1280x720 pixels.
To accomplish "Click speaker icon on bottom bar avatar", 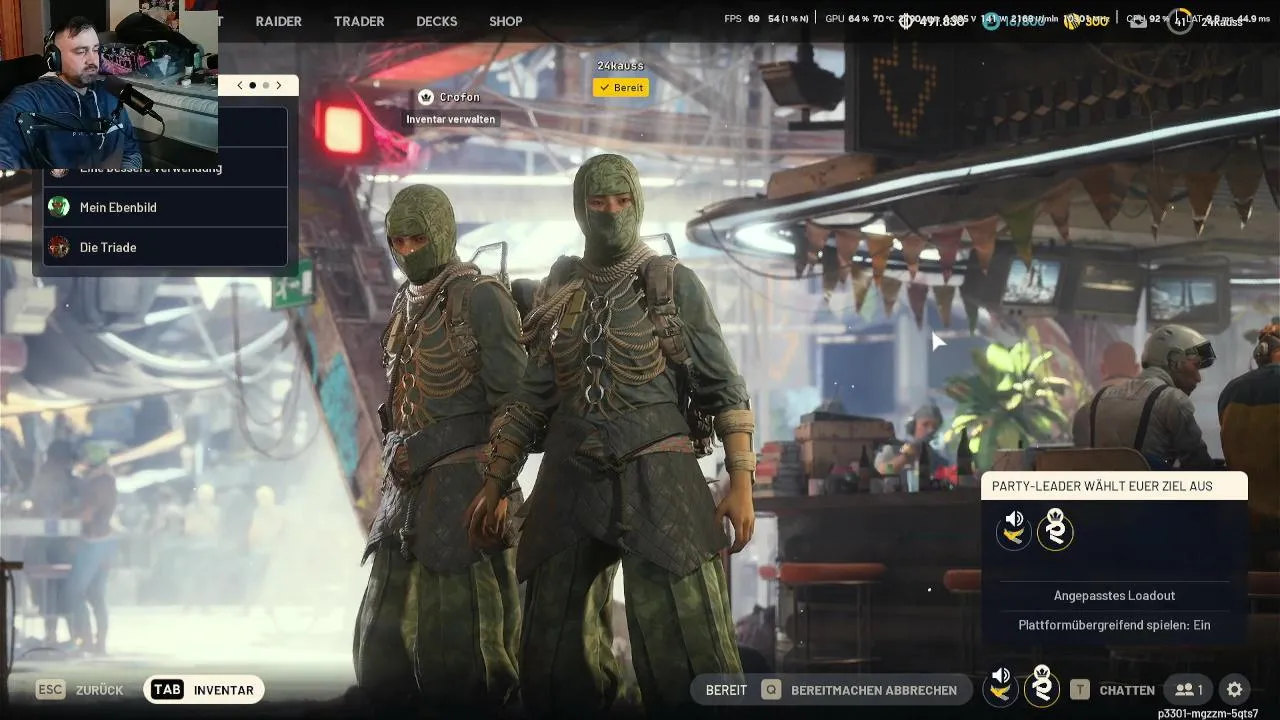I will coord(1001,676).
